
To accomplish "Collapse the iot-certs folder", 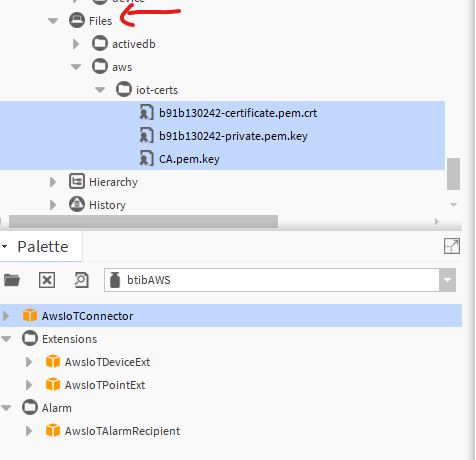I will click(100, 90).
